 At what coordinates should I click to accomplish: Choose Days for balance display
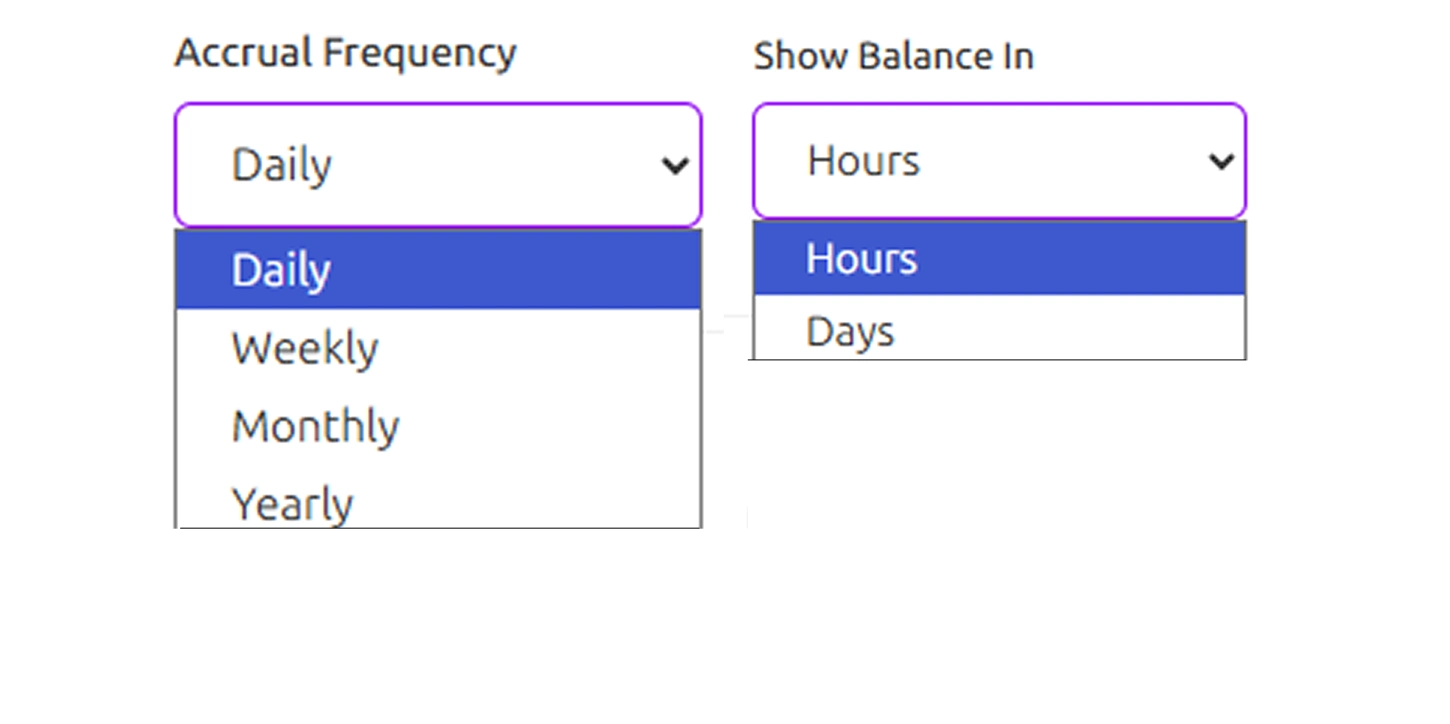tap(998, 332)
